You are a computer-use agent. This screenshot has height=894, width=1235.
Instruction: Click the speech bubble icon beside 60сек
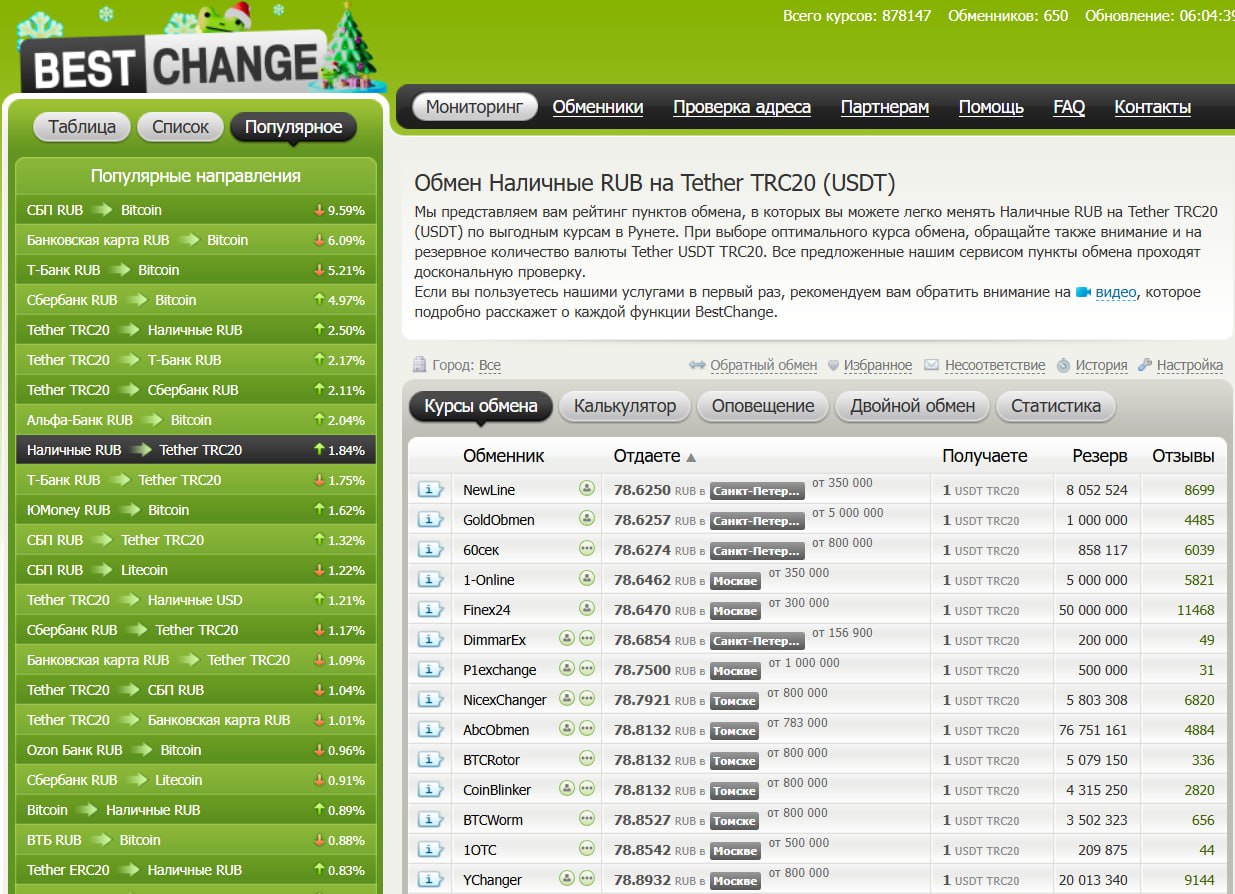[587, 550]
